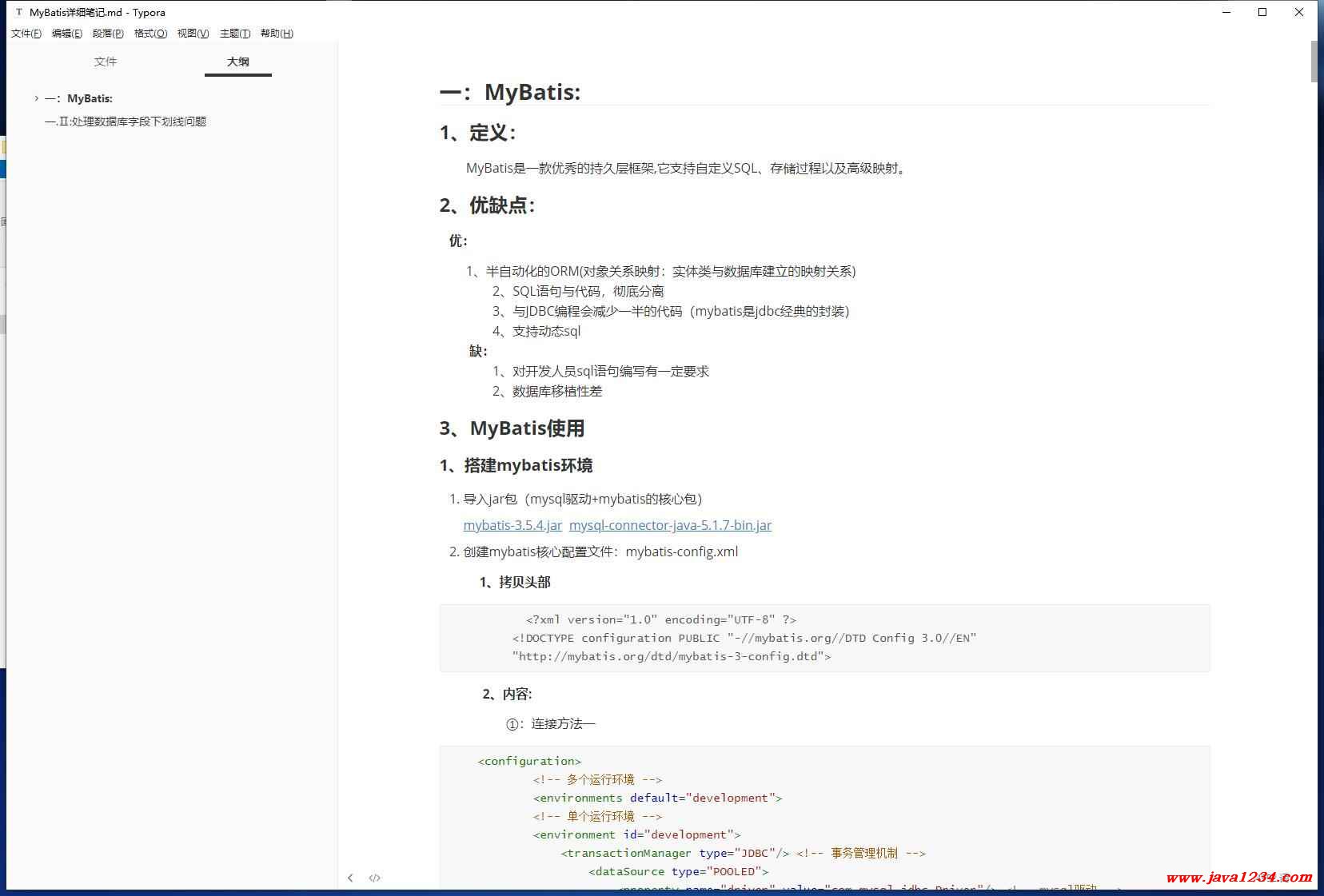Click the 1、定义 heading

(x=477, y=133)
